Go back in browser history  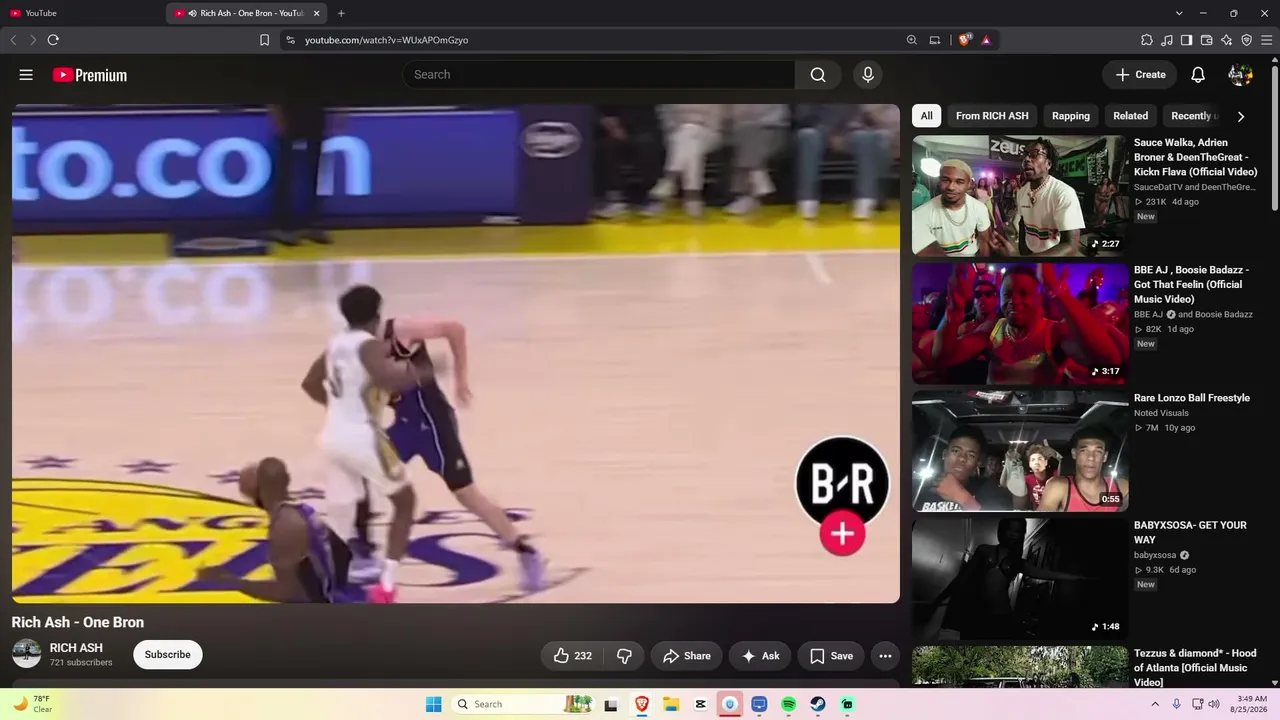coord(13,40)
